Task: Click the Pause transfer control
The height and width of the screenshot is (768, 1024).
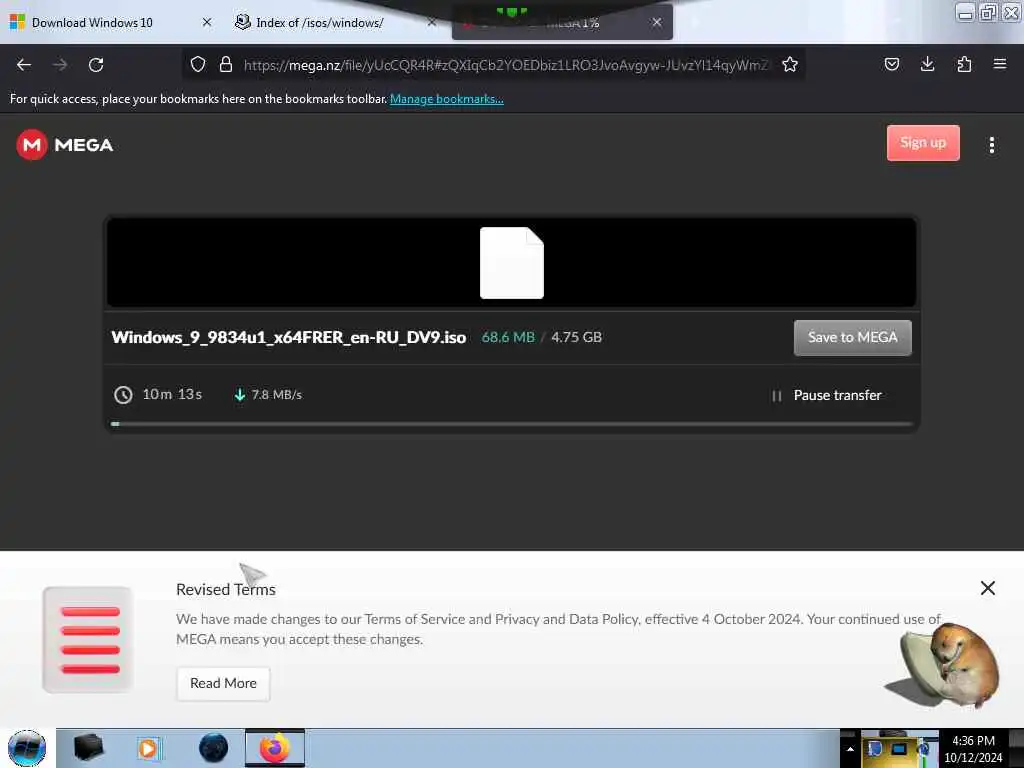Action: pyautogui.click(x=827, y=395)
